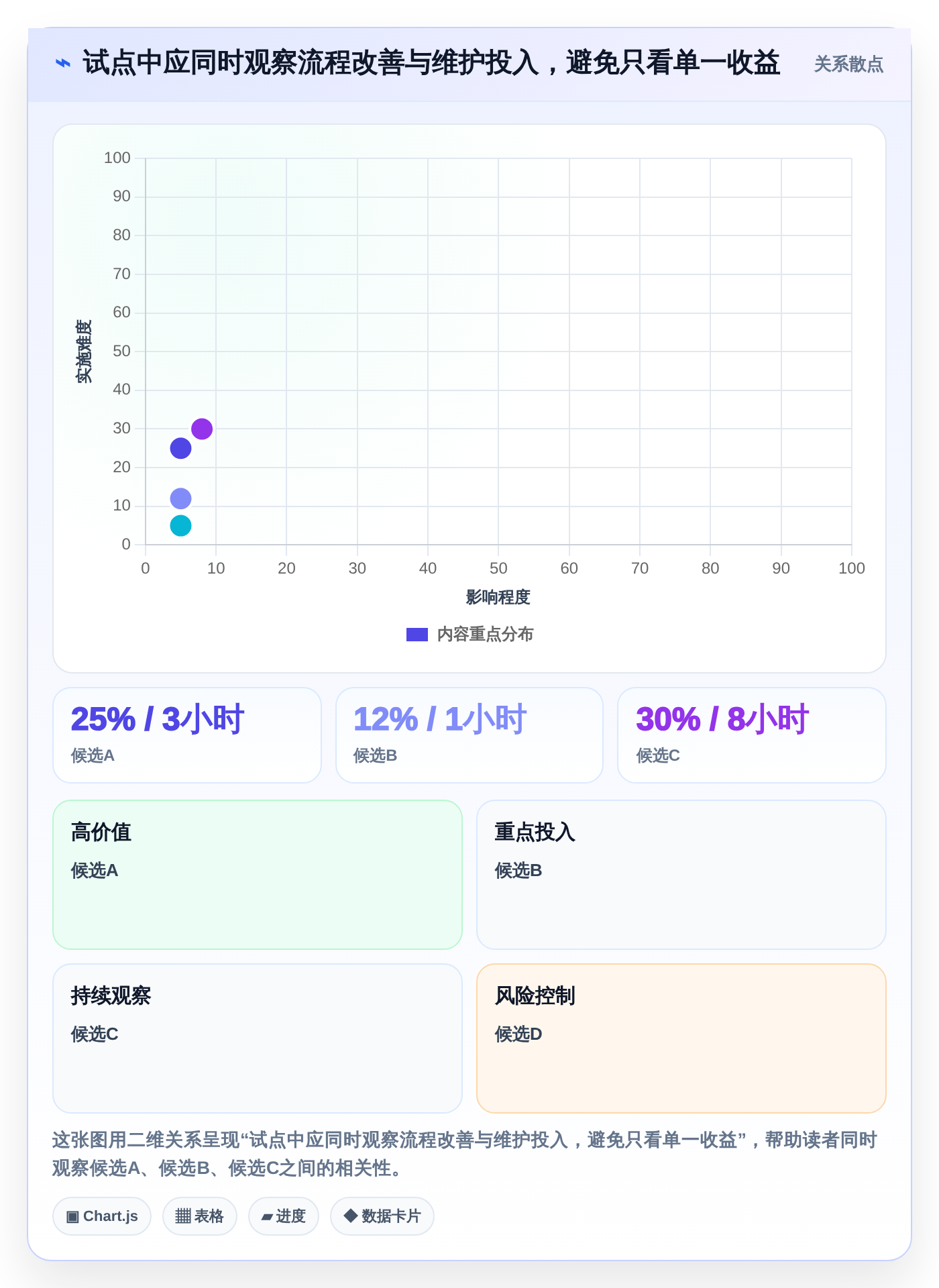Viewport: 939px width, 1288px height.
Task: Click the grid icon on 表格 chip
Action: point(183,1216)
